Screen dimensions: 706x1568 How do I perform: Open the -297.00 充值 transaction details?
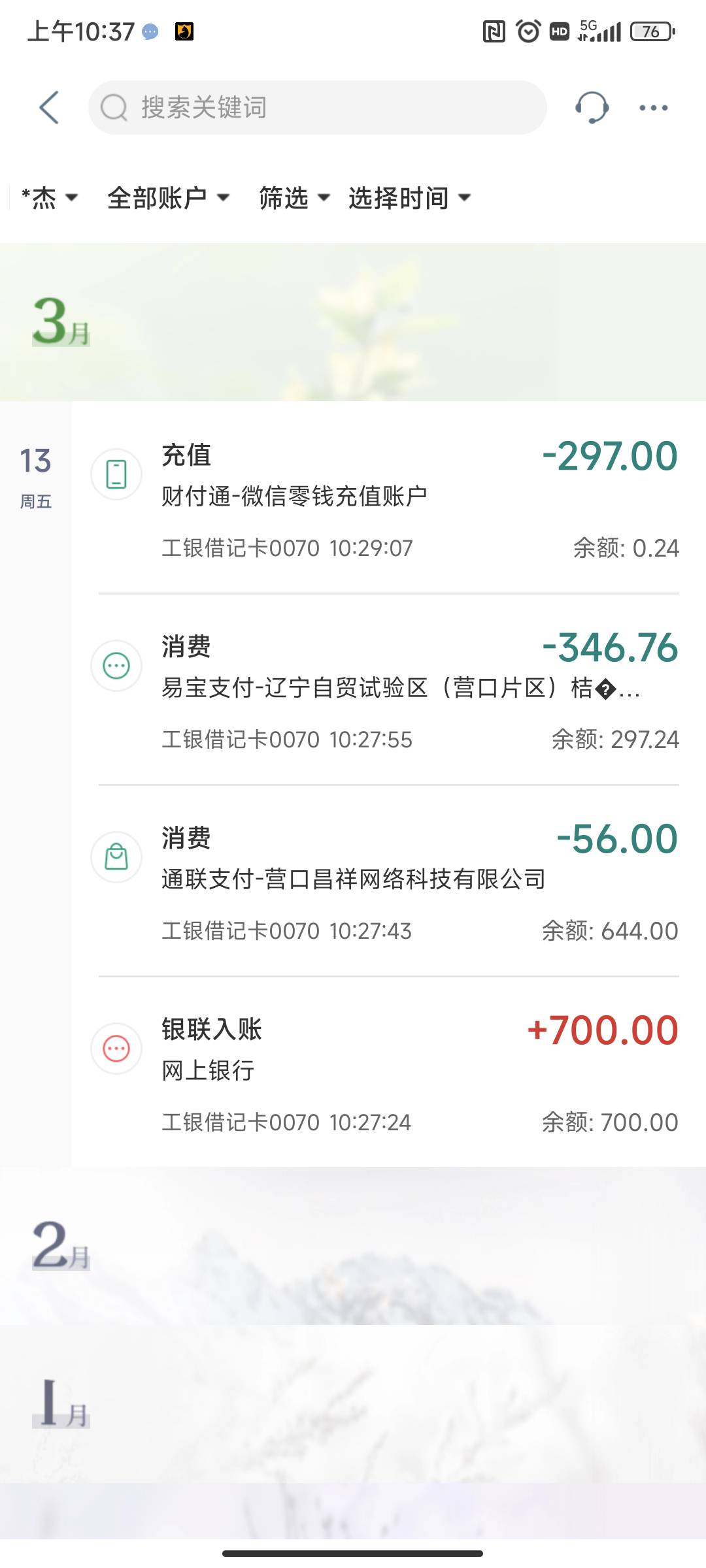click(418, 498)
